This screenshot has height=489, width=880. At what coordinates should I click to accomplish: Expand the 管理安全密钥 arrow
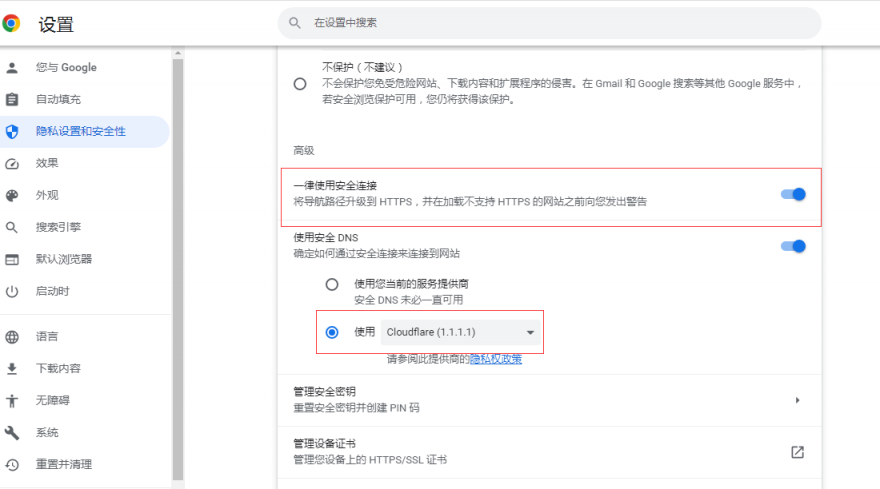pos(797,400)
